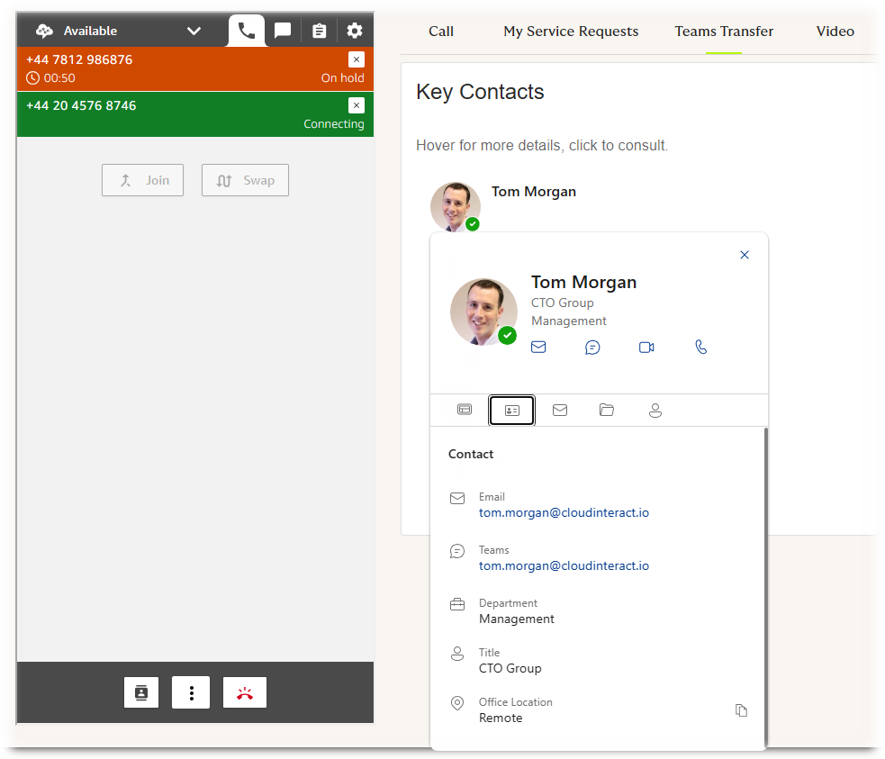Copy the Office Location value

pos(741,710)
